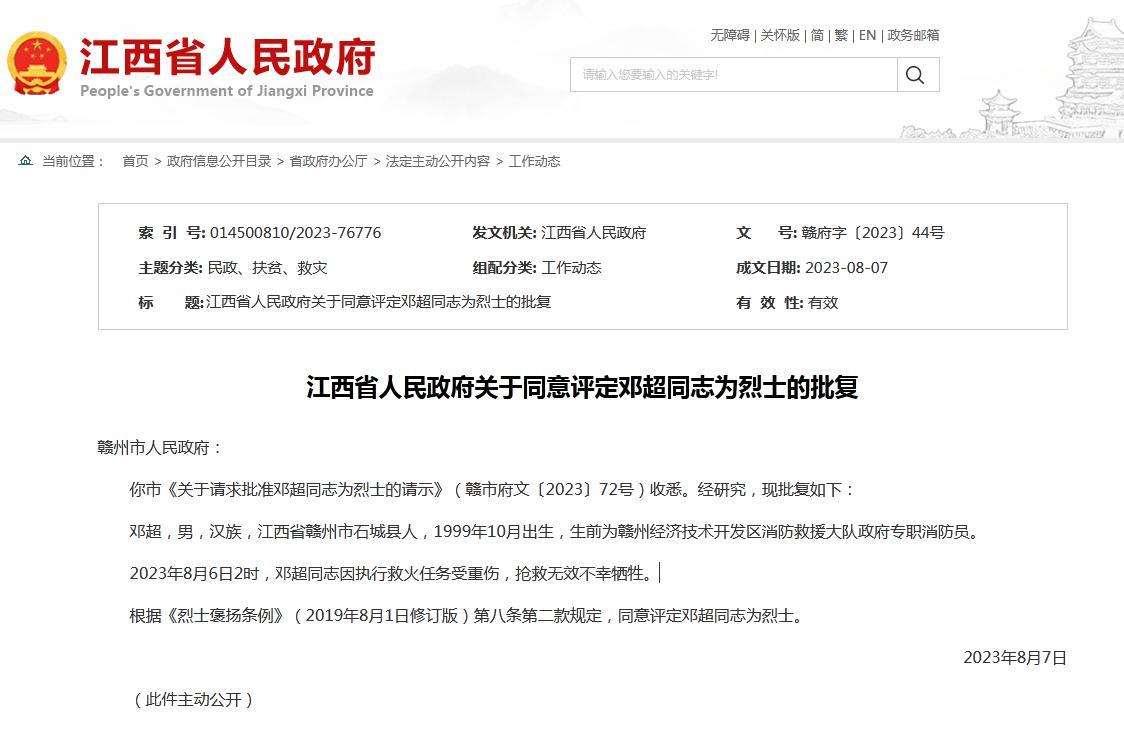Go to 首页 in breadcrumb
Image resolution: width=1124 pixels, height=739 pixels.
pos(135,161)
